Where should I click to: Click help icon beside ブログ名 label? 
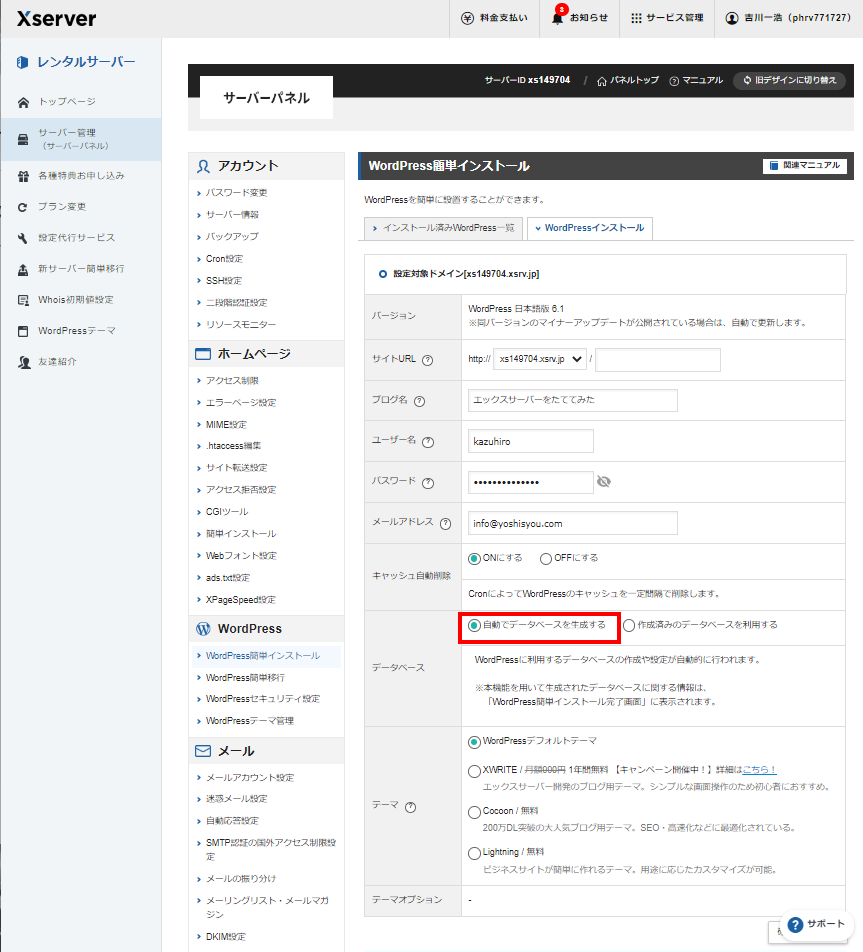(419, 401)
